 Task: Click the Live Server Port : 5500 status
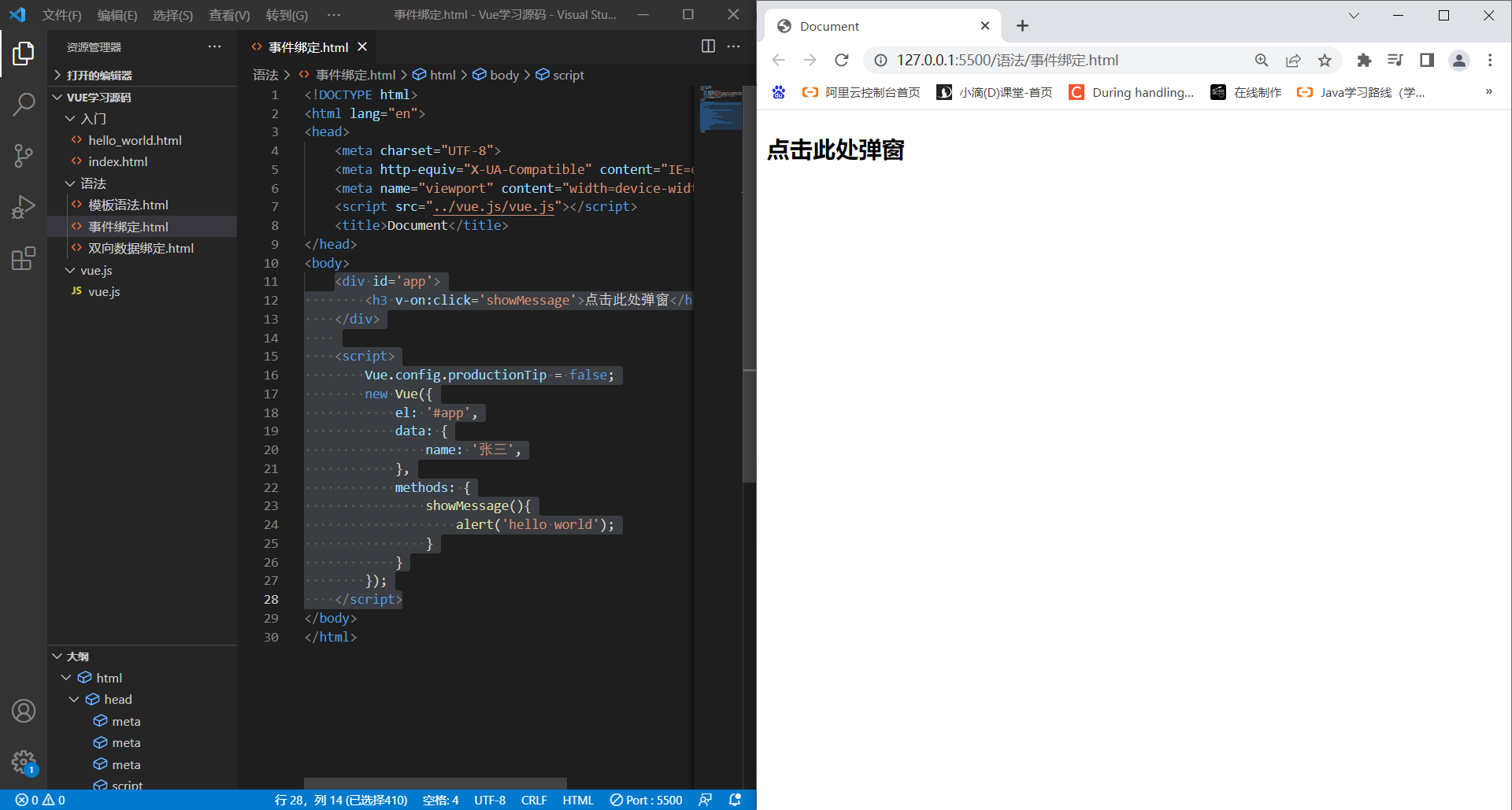pyautogui.click(x=647, y=800)
